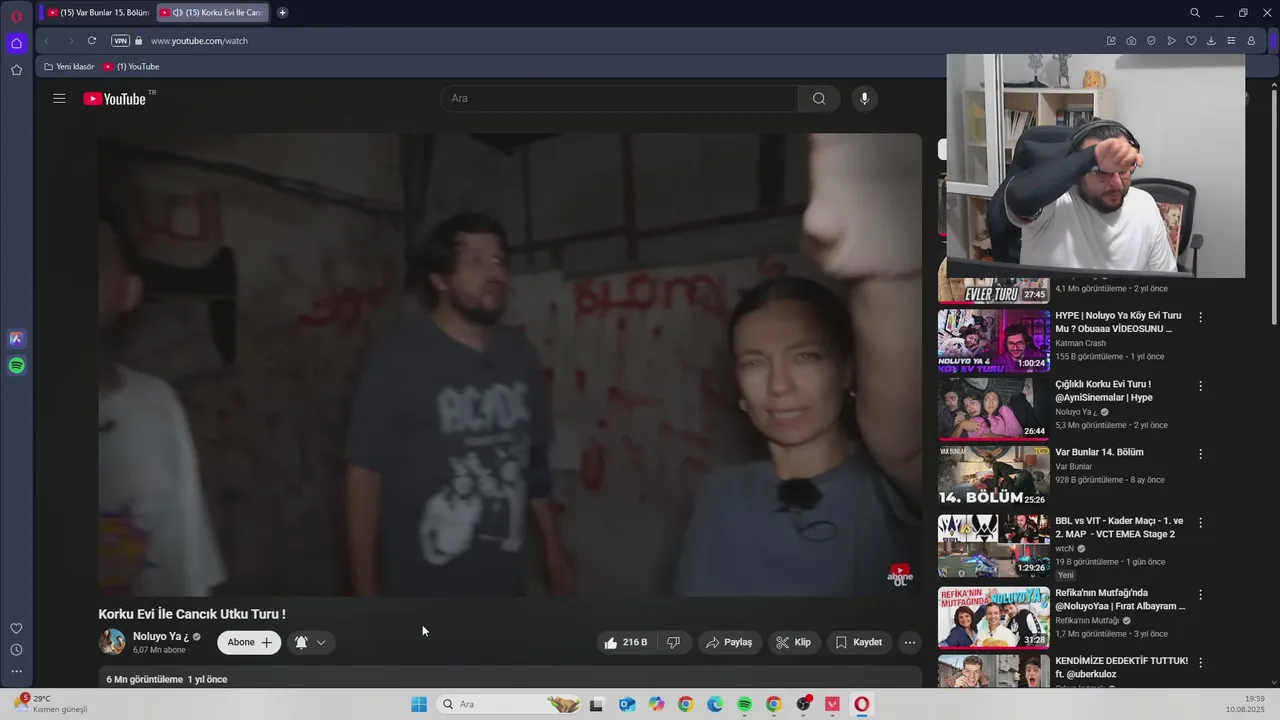Open Opera ad-blocker shield icon
Viewport: 1280px width, 720px height.
tap(1151, 41)
